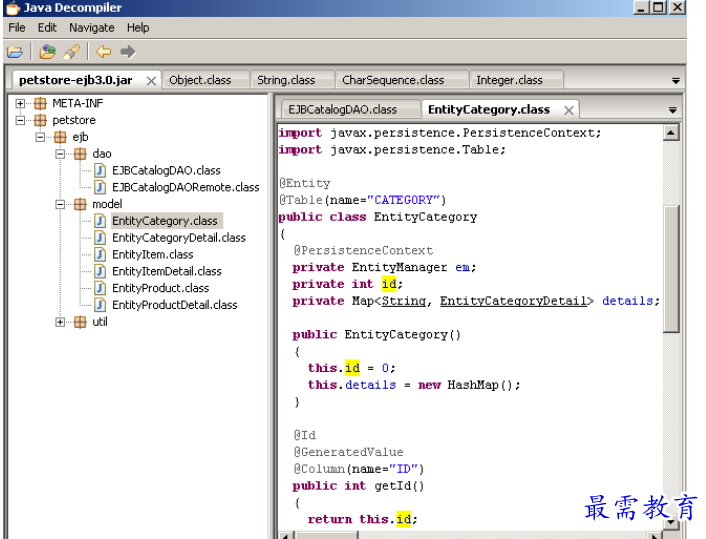Click the Search pencil toolbar icon

(x=71, y=52)
